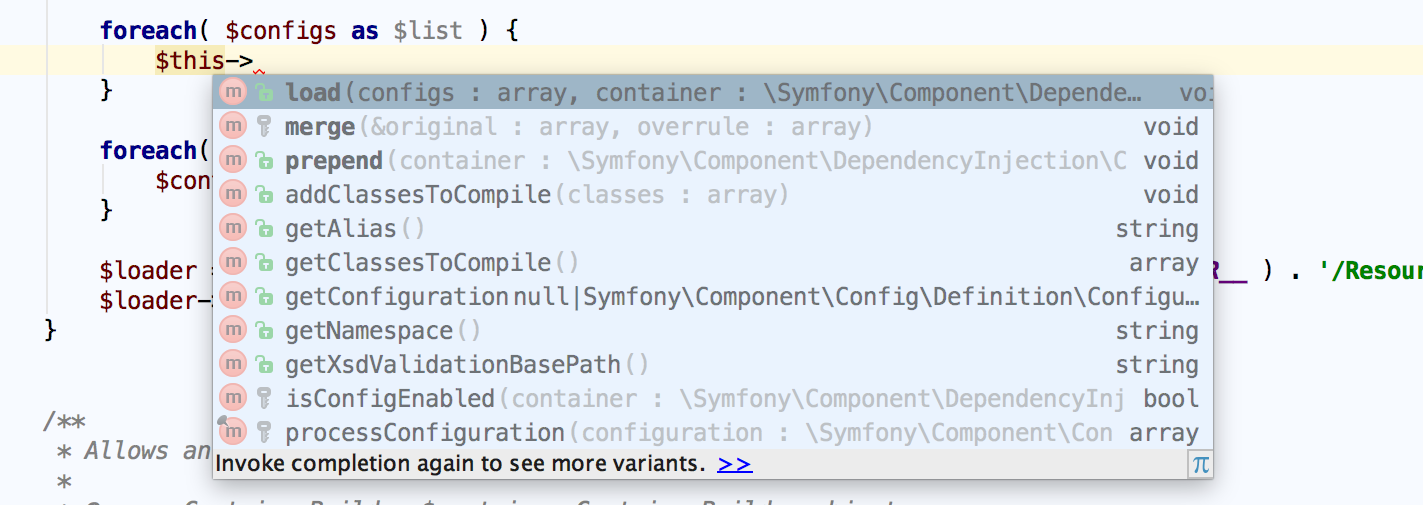Click the green lock icon beside prepend

(x=264, y=161)
